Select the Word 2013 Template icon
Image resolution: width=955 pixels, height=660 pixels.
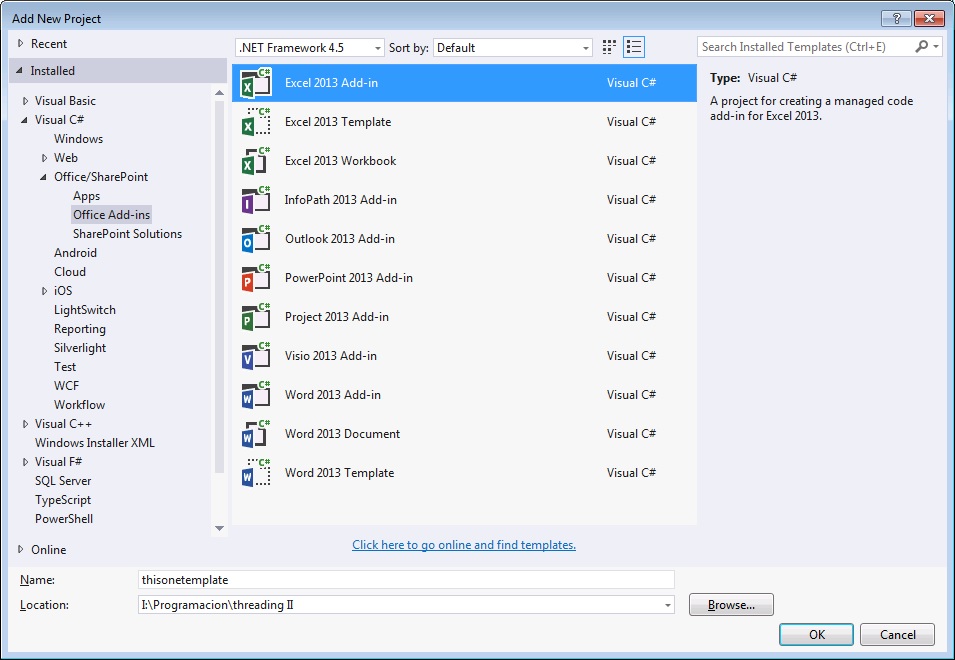pyautogui.click(x=256, y=472)
